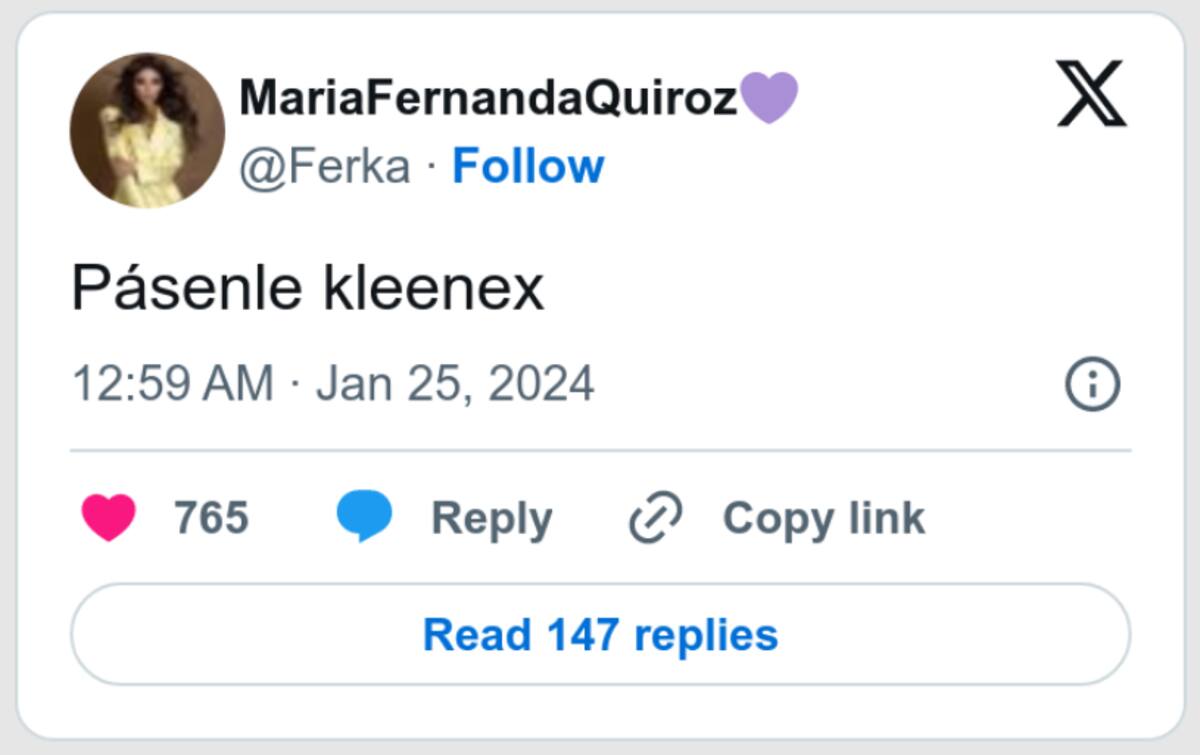Click the 12:59 AM time text

[172, 384]
